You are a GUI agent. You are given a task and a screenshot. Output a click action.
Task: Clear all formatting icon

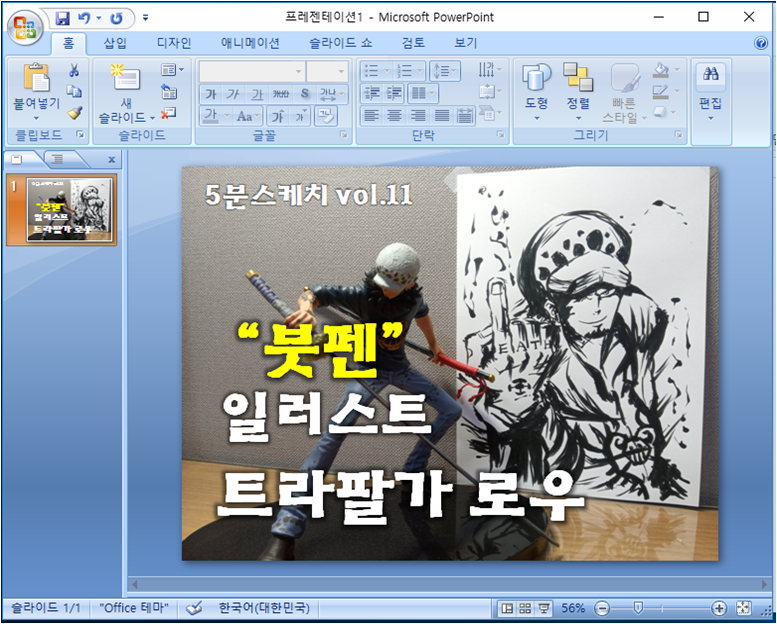pos(326,116)
